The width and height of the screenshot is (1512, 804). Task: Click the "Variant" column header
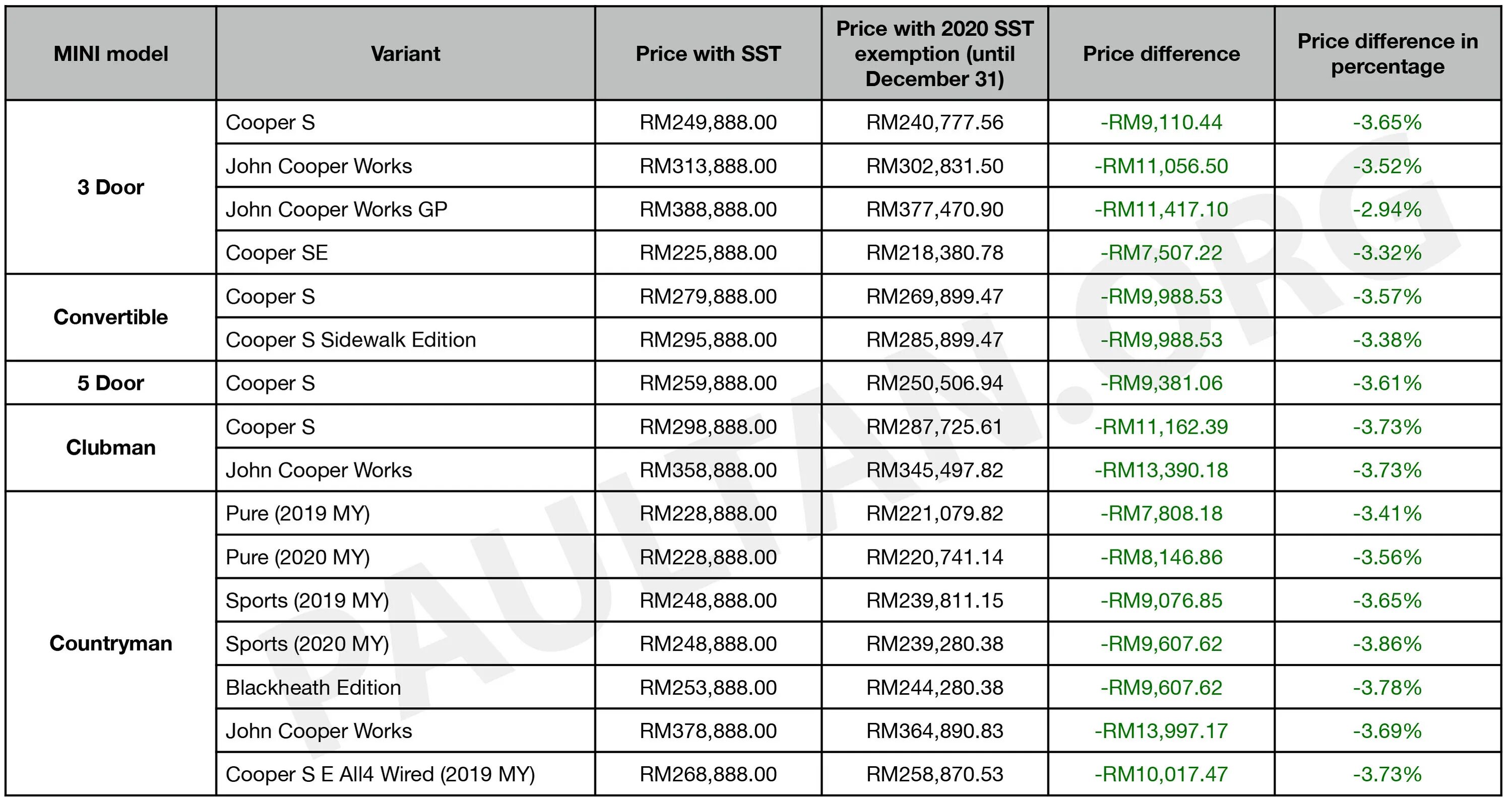(405, 54)
